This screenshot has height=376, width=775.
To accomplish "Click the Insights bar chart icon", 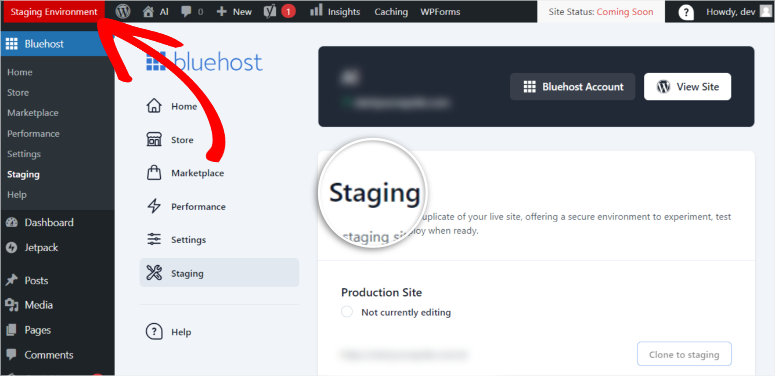I will [316, 11].
